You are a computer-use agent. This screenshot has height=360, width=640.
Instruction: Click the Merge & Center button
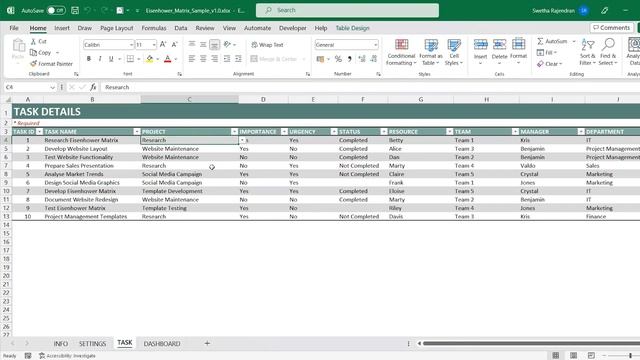pyautogui.click(x=274, y=59)
